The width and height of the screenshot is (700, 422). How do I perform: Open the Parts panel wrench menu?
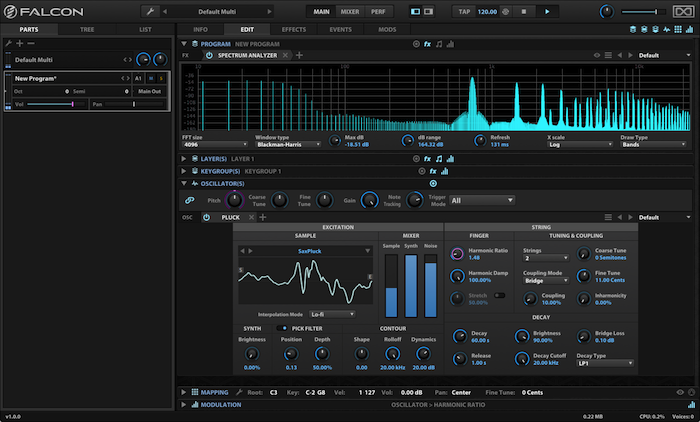click(x=8, y=43)
